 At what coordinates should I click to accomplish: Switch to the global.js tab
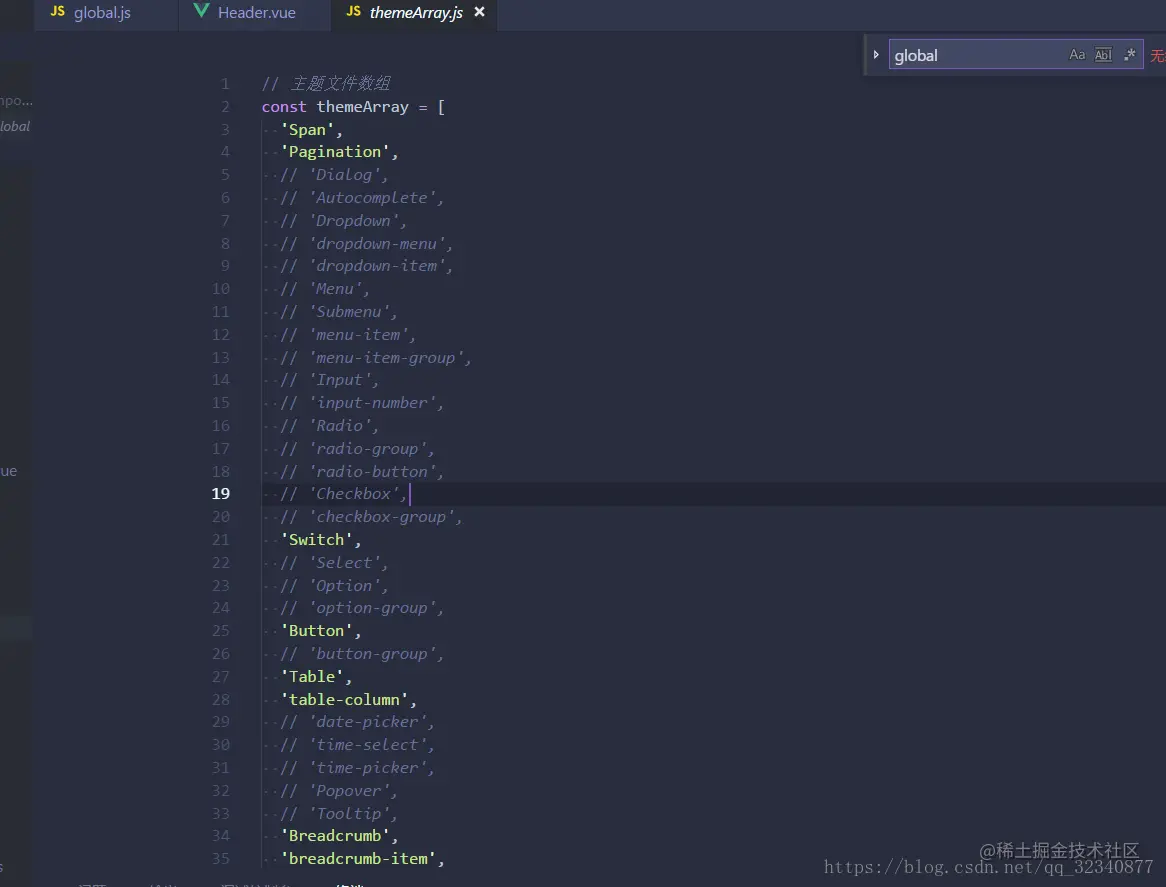click(102, 13)
